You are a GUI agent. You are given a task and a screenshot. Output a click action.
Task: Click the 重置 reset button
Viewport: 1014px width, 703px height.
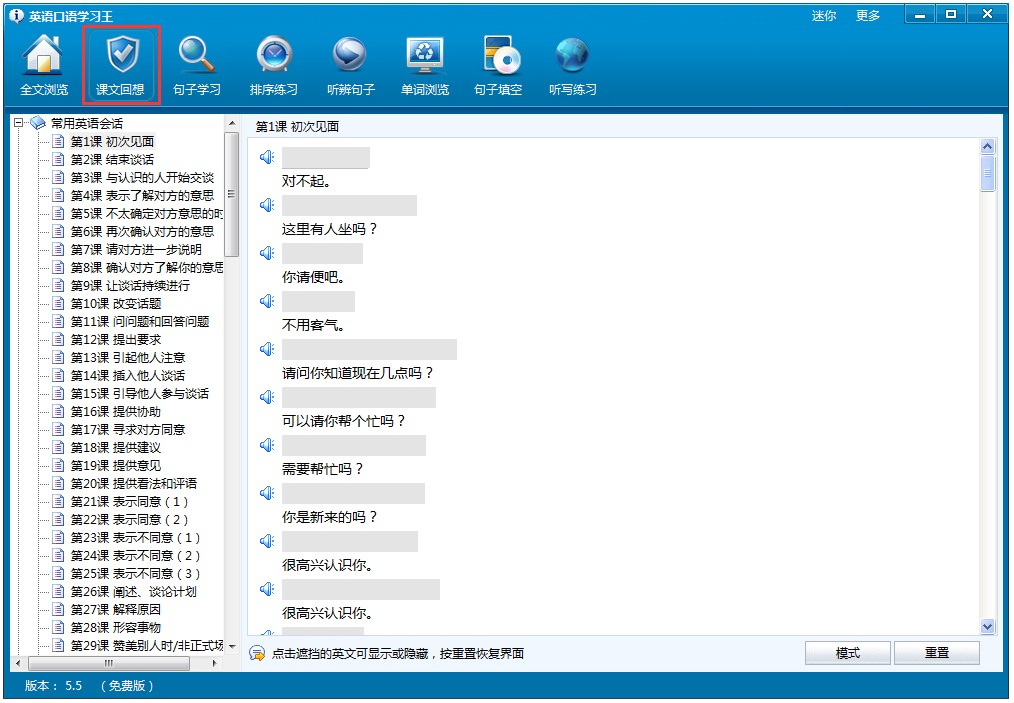coord(936,653)
